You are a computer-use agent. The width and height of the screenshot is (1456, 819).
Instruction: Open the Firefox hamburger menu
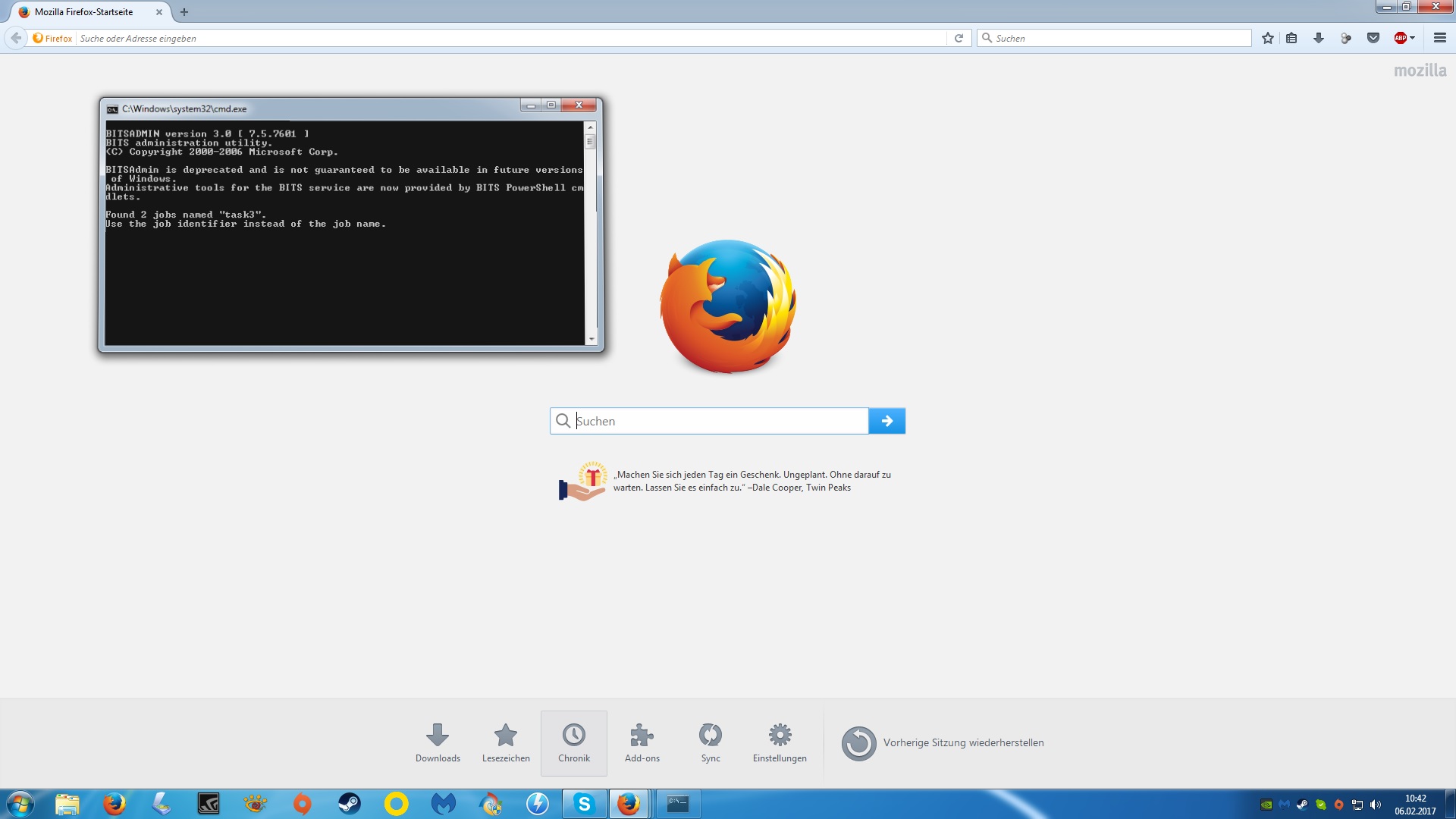[1439, 38]
